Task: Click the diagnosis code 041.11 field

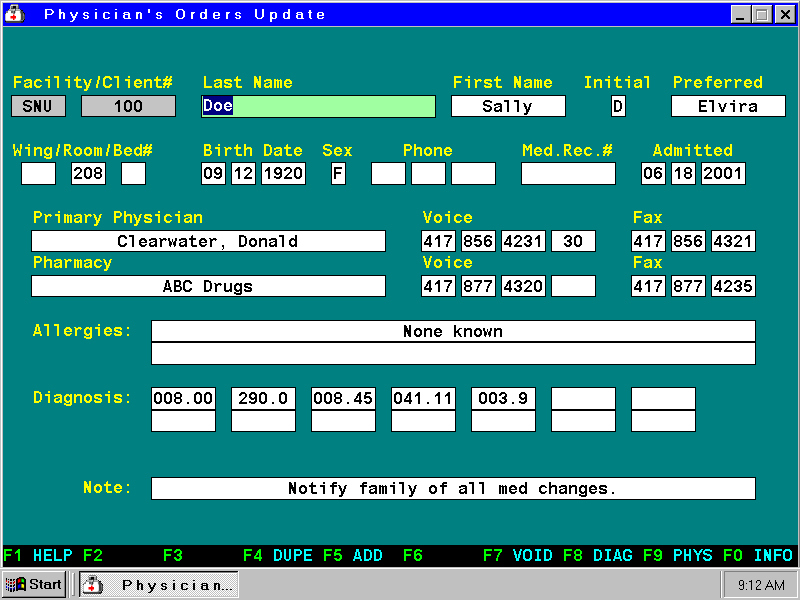Action: tap(423, 398)
